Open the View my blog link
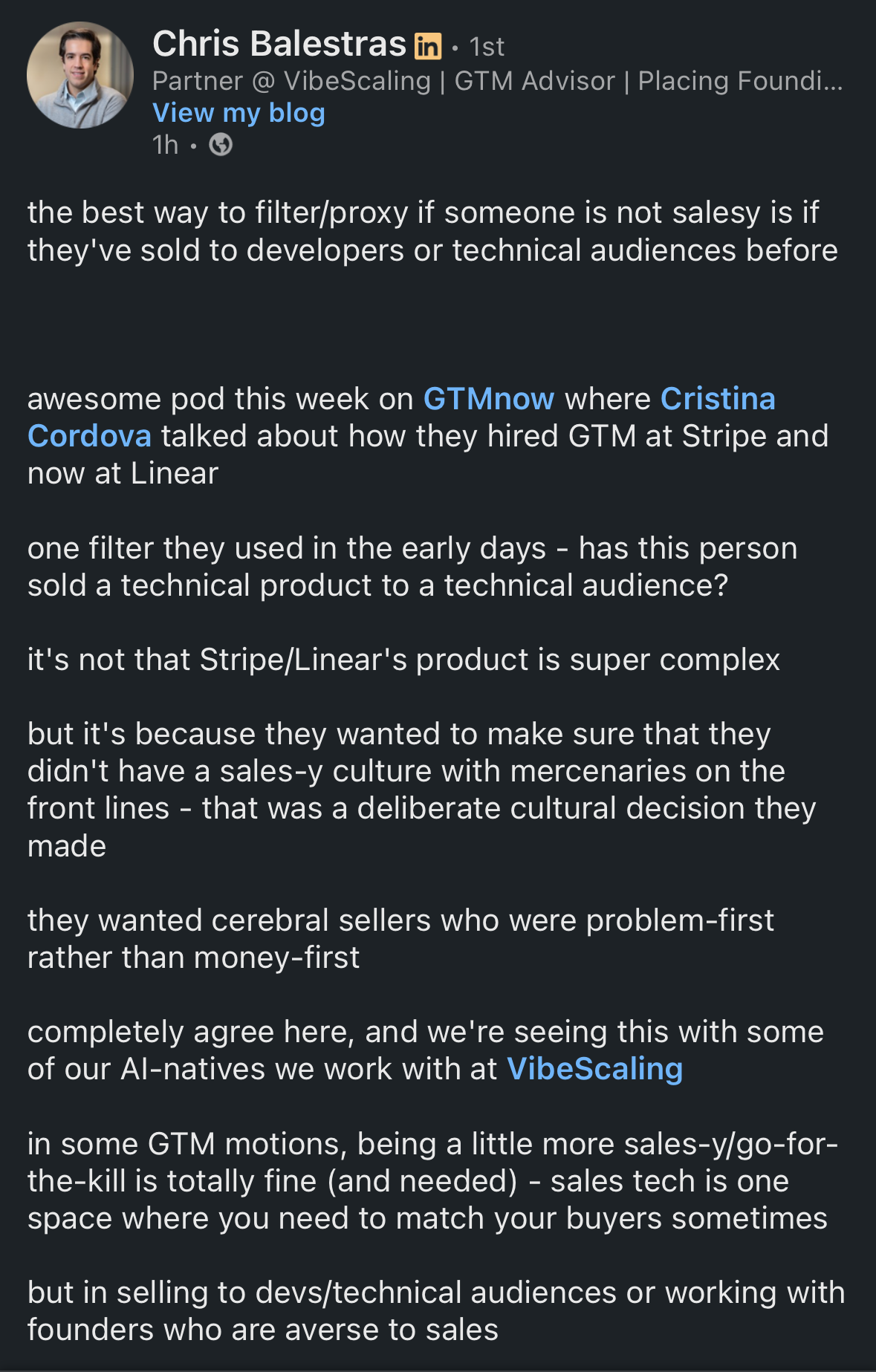This screenshot has height=1372, width=876. [x=239, y=113]
